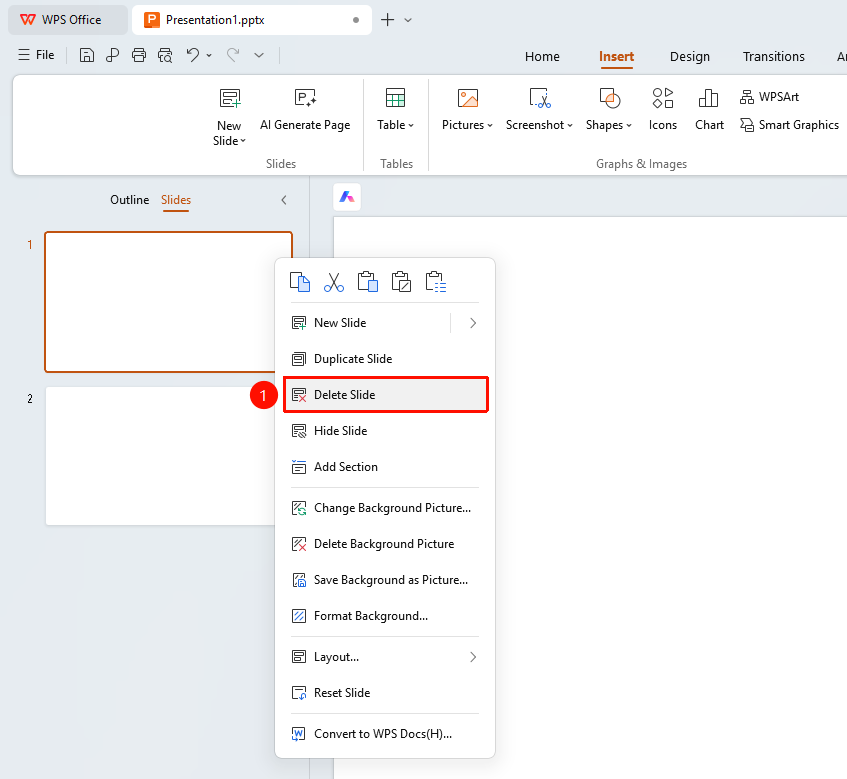Screen dimensions: 847x779
Task: Select slide 2 thumbnail
Action: click(x=160, y=456)
